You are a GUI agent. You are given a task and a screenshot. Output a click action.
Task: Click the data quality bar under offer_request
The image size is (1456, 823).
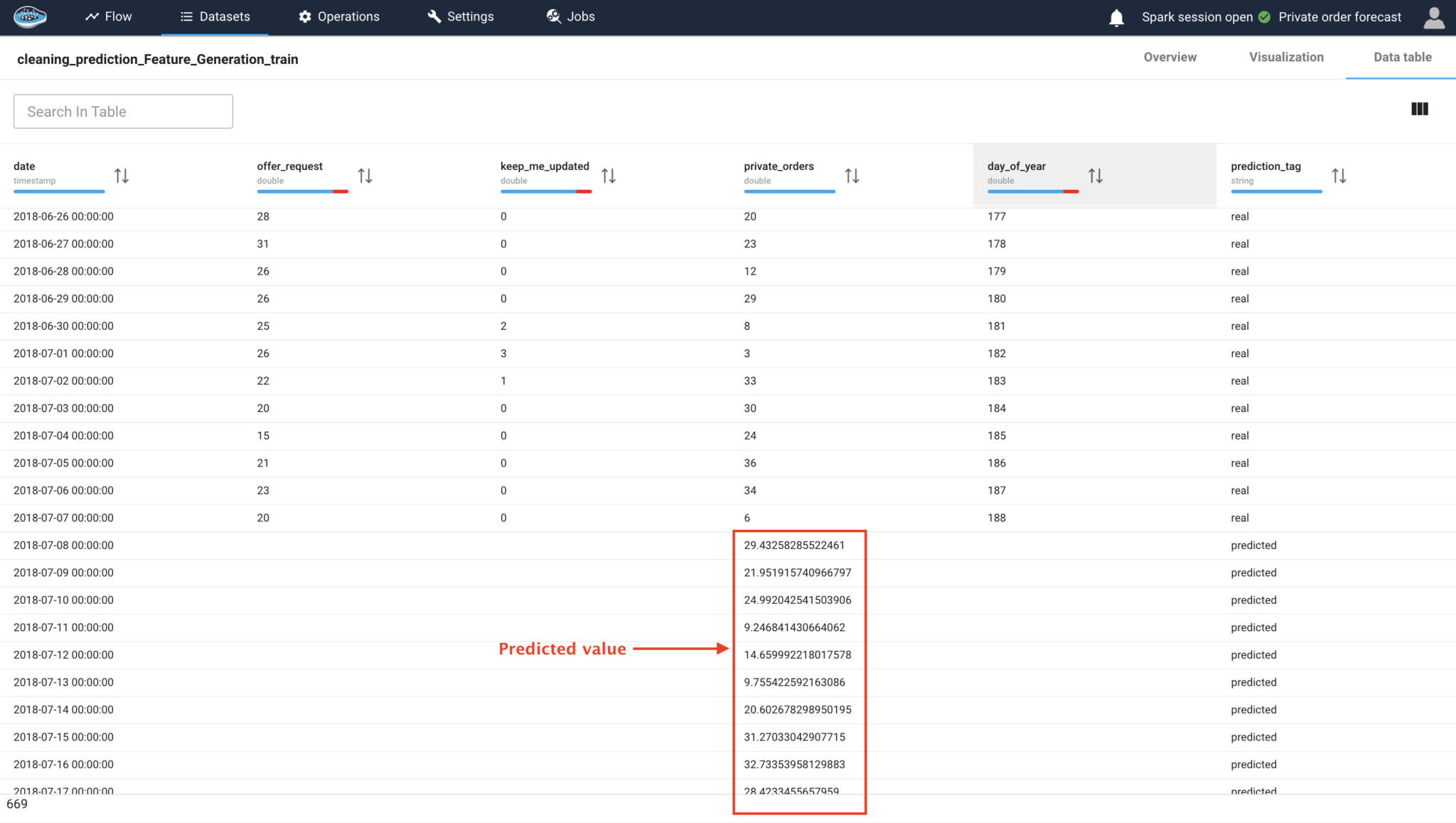[302, 192]
